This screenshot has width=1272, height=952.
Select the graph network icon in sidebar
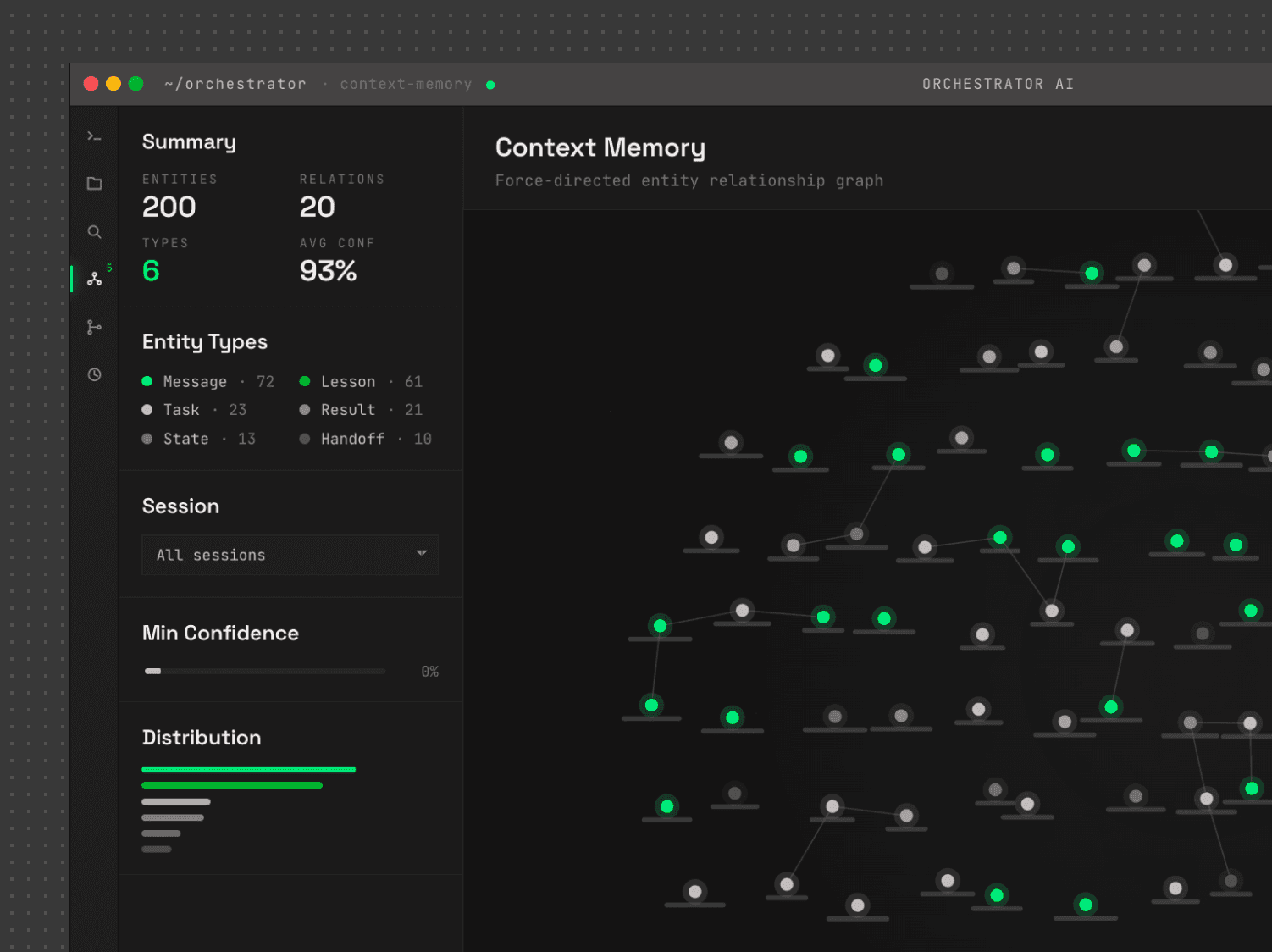pyautogui.click(x=94, y=279)
